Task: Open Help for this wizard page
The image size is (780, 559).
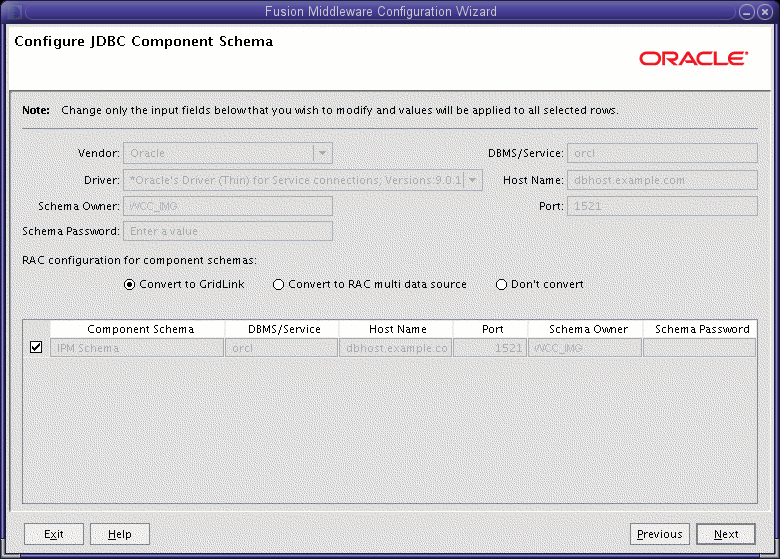Action: tap(119, 534)
